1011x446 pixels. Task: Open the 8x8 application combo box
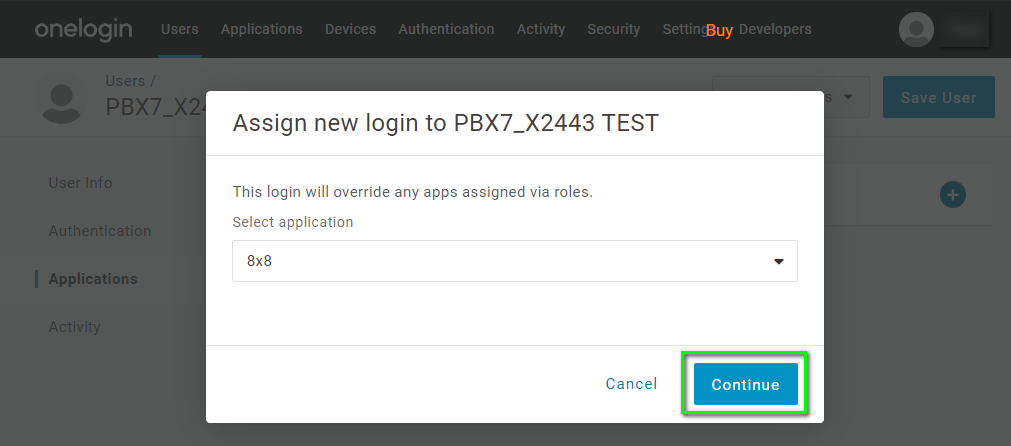(515, 261)
